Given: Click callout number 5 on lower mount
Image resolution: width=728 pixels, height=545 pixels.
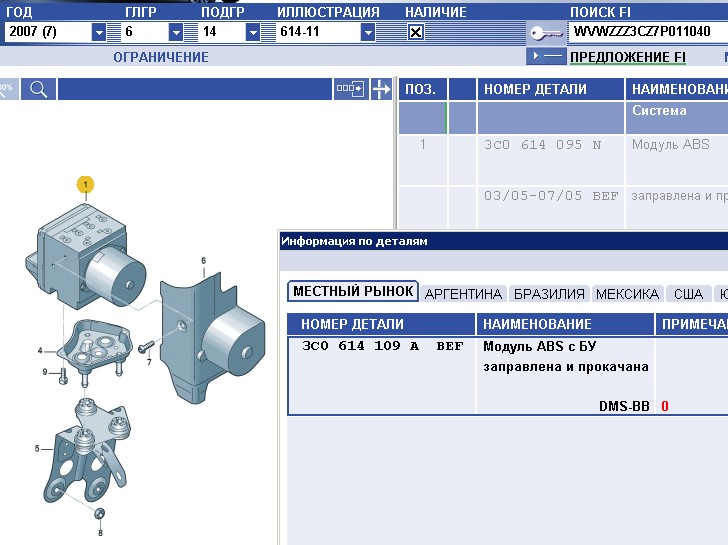Looking at the screenshot, I should pos(37,449).
